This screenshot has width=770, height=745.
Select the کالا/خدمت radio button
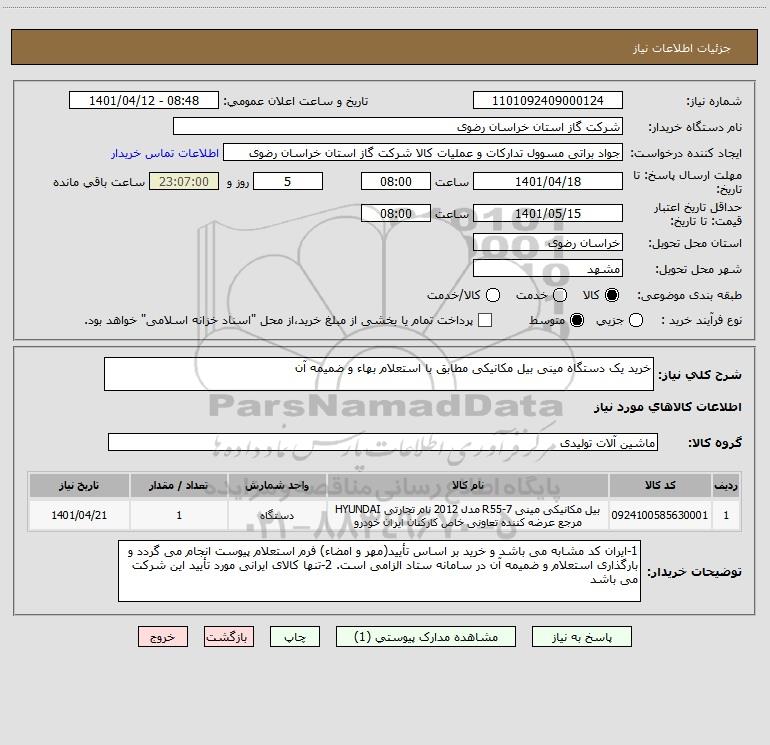[493, 295]
